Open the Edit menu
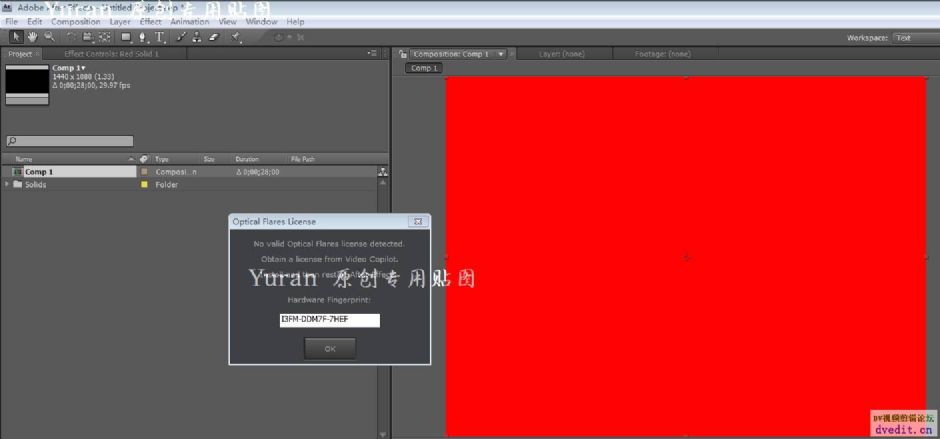Screen dimensions: 940x439 tap(35, 22)
